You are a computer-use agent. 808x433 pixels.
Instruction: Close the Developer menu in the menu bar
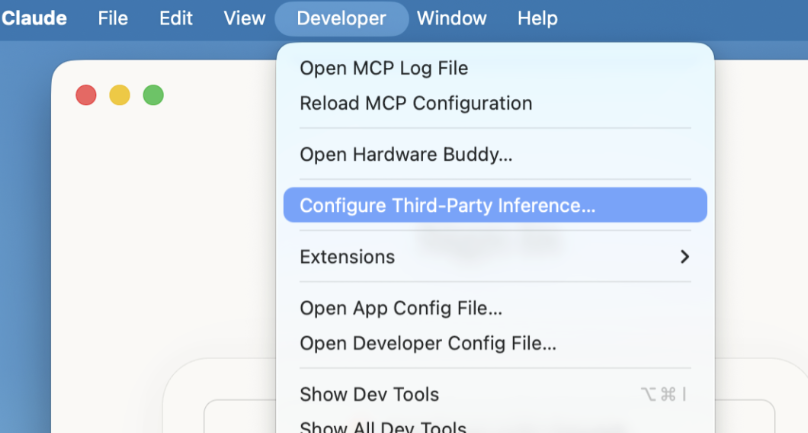coord(342,19)
